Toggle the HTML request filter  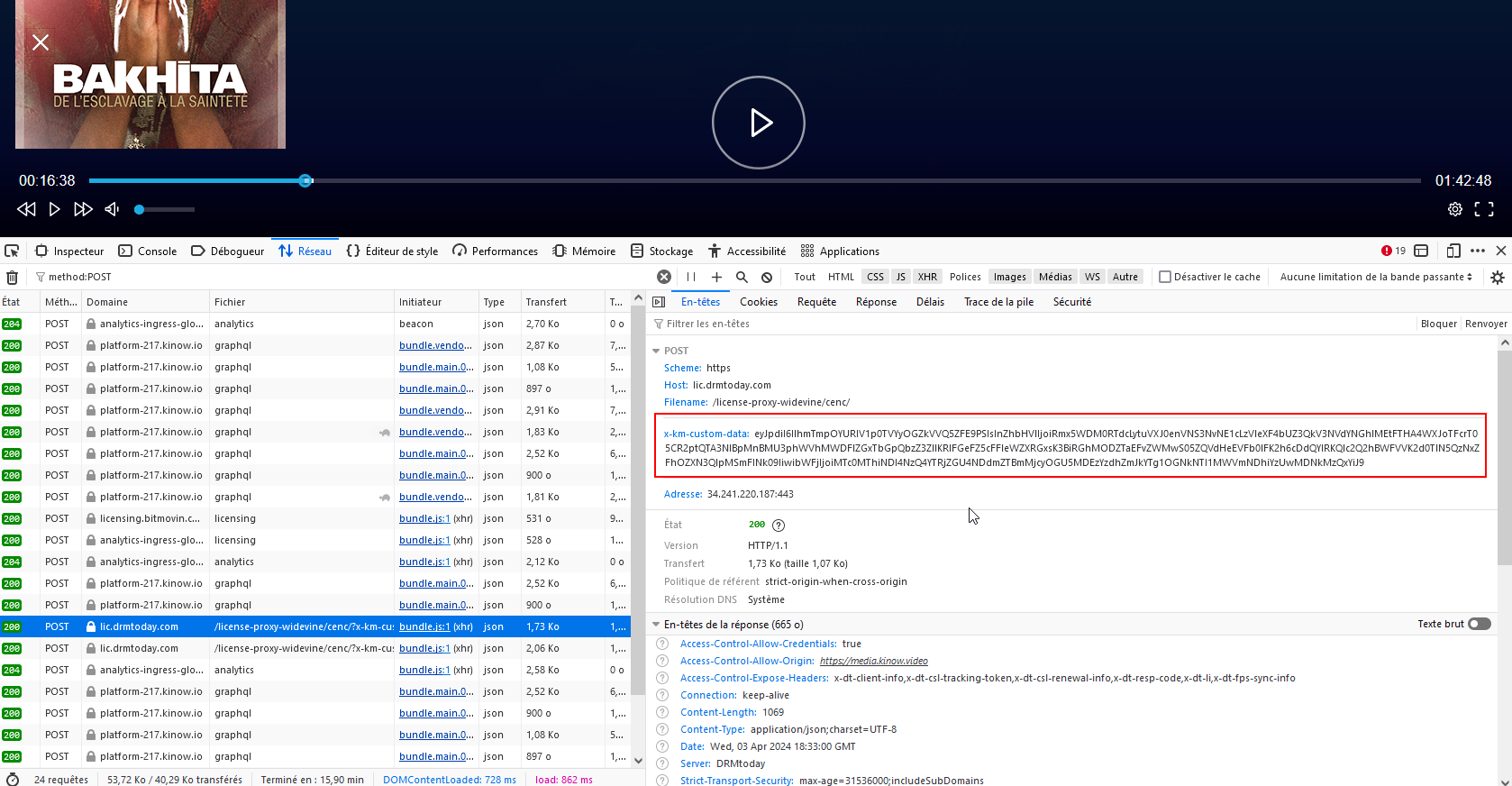841,278
